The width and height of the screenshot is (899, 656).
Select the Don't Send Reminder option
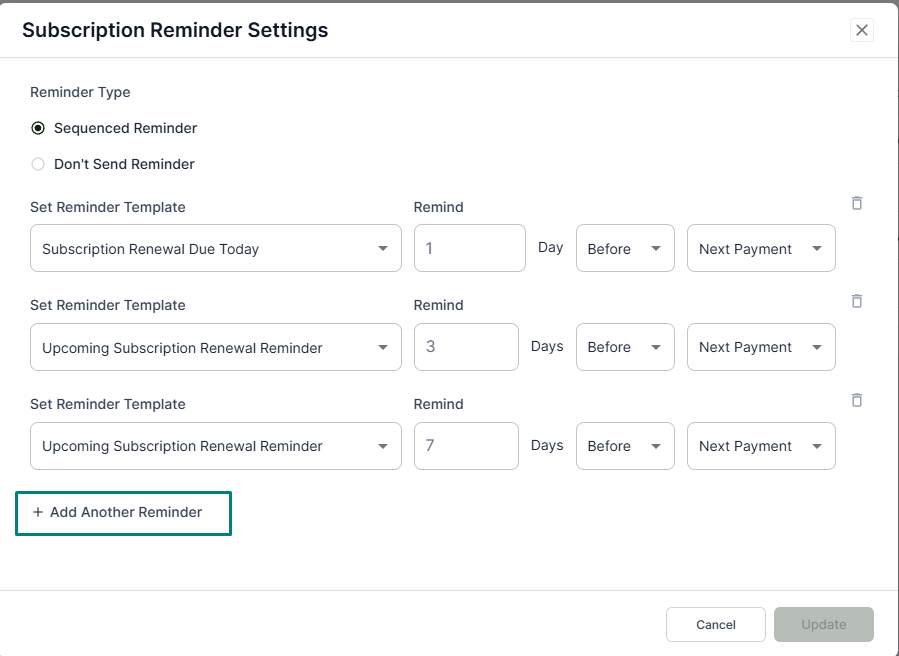(x=38, y=164)
